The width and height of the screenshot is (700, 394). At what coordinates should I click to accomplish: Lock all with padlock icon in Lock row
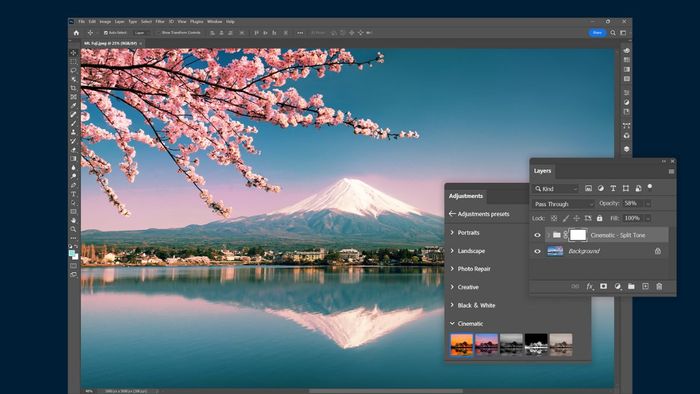click(x=600, y=218)
